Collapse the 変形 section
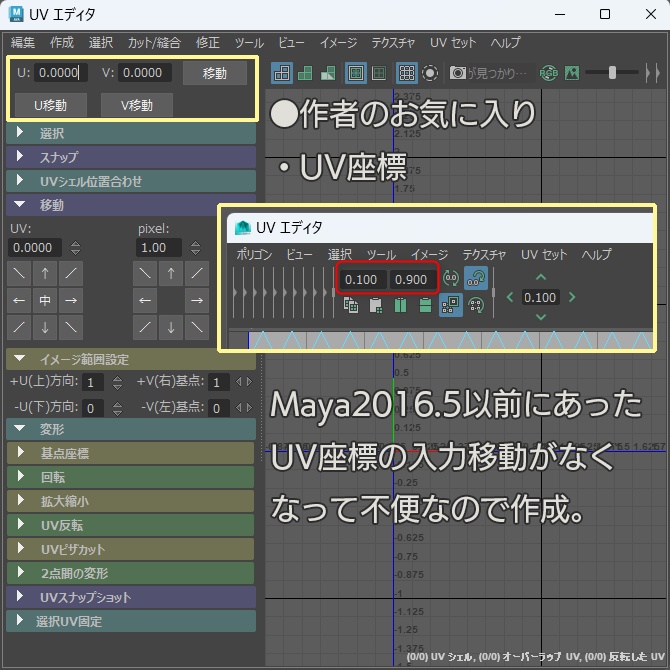Image resolution: width=670 pixels, height=670 pixels. click(131, 429)
